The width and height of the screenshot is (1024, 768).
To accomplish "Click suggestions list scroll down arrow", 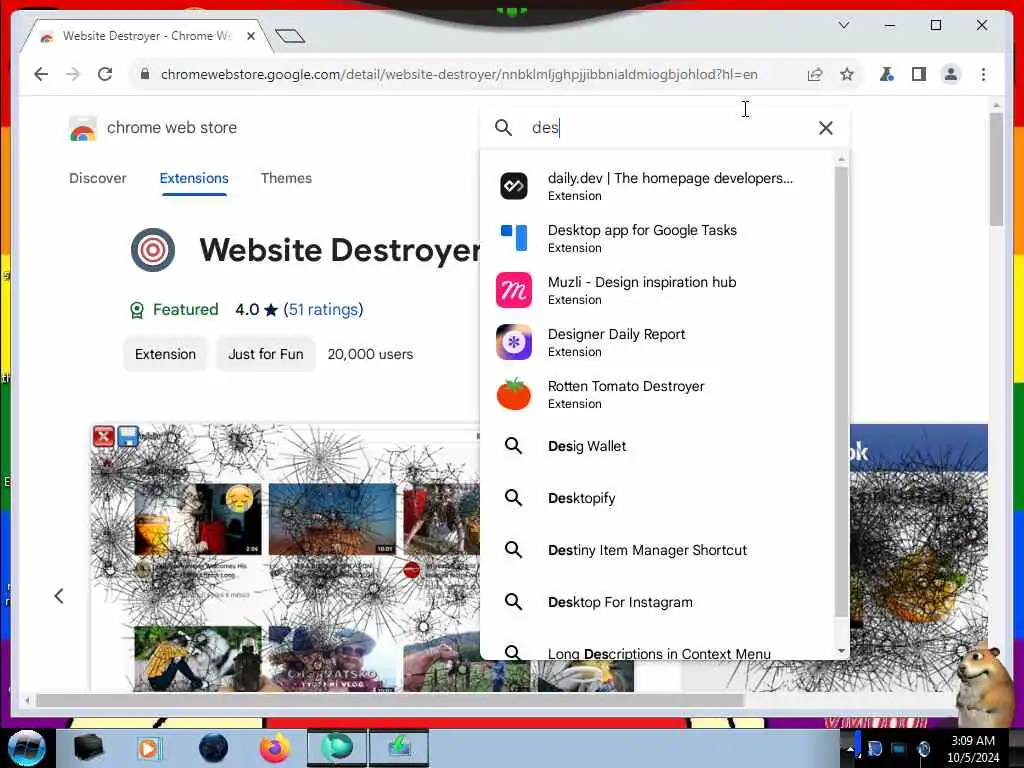I will pyautogui.click(x=841, y=651).
